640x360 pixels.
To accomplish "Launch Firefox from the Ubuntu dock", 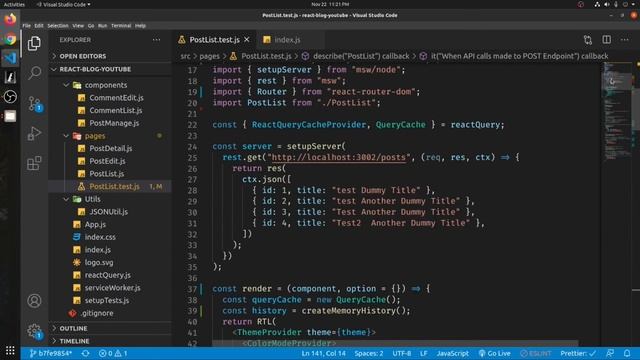I will click(x=10, y=19).
